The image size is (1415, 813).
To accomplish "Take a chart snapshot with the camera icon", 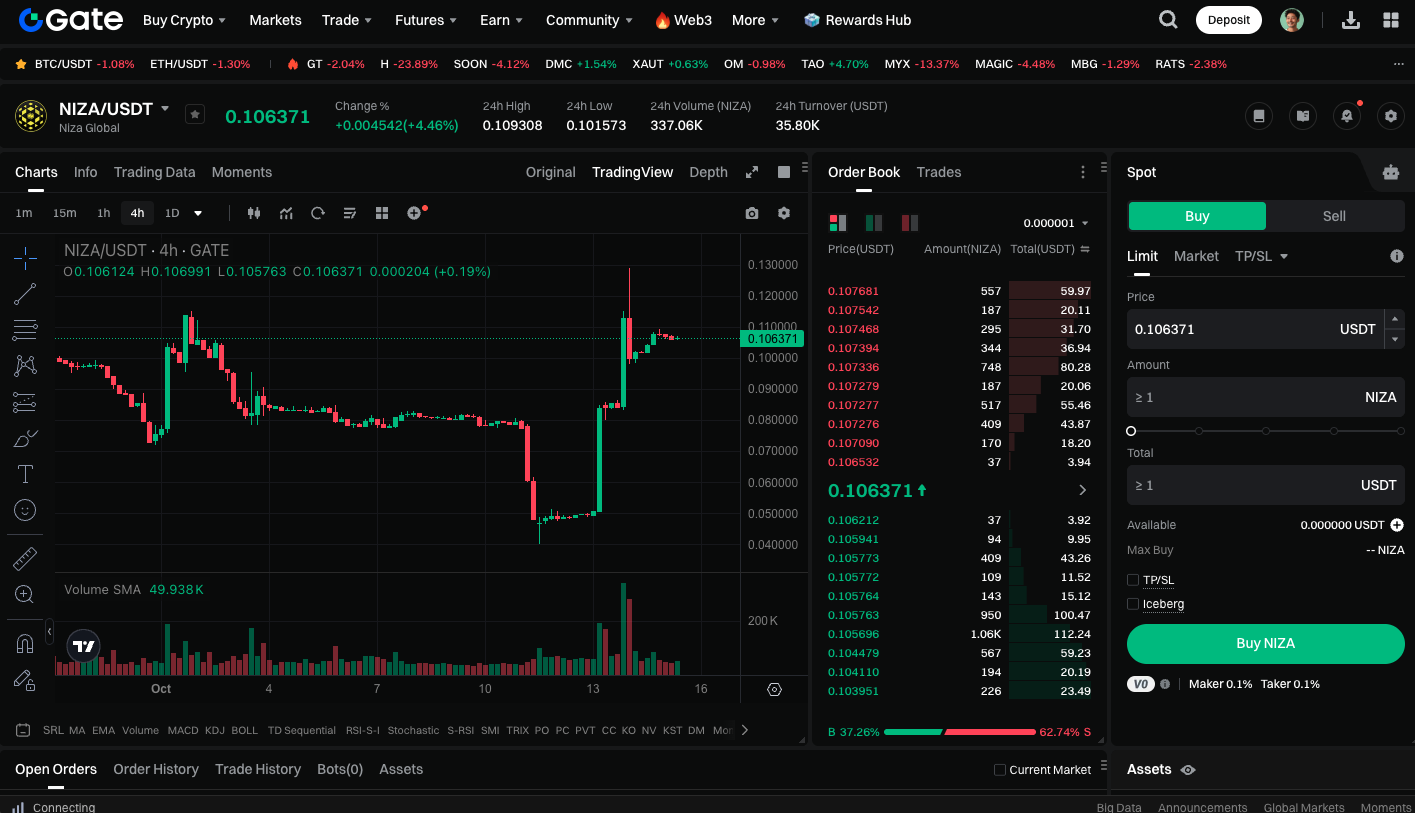I will pos(752,213).
